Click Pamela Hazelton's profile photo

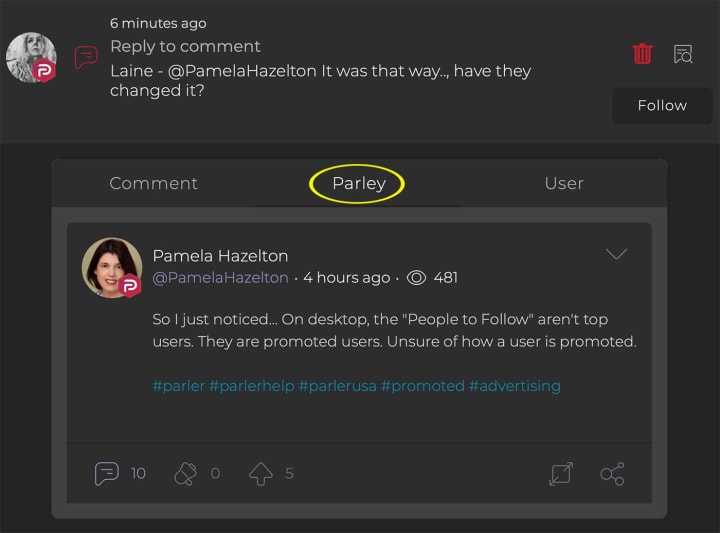(111, 267)
